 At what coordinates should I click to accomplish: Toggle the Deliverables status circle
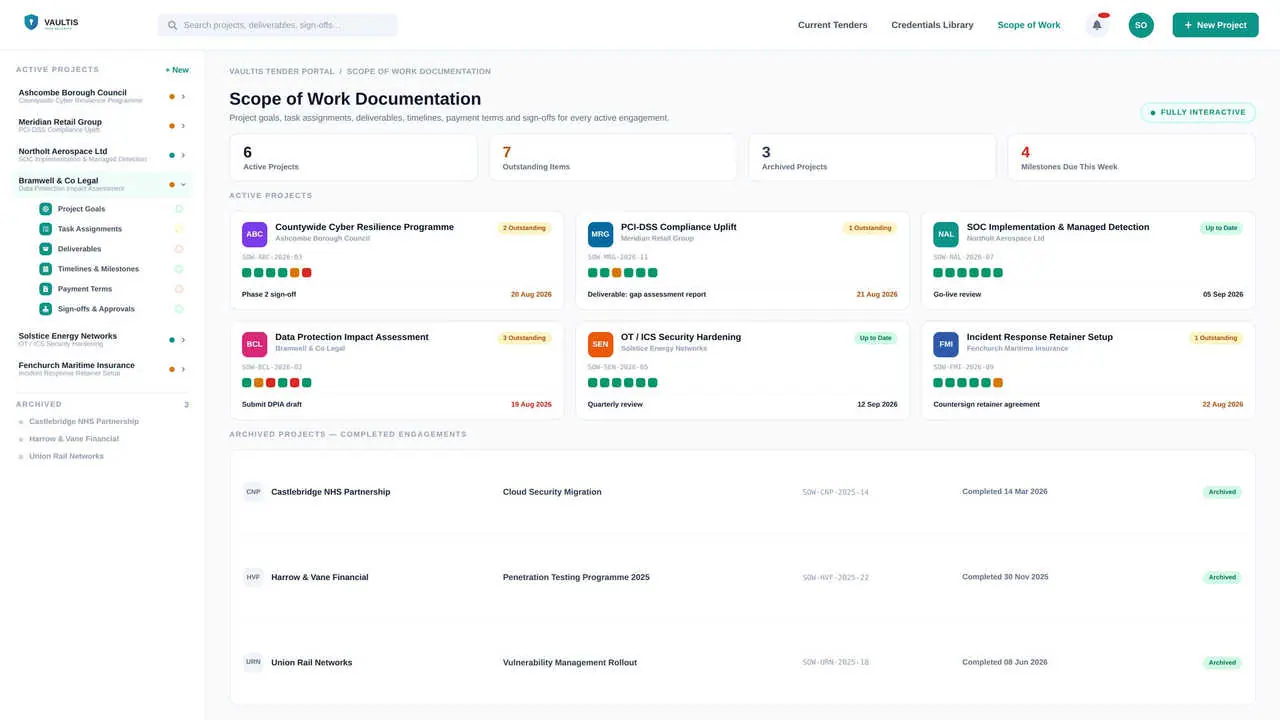click(x=179, y=249)
